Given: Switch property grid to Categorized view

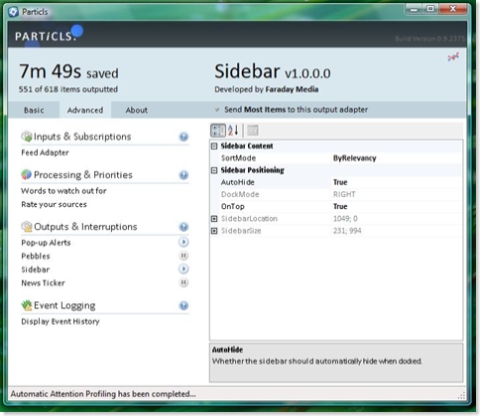Looking at the screenshot, I should click(x=218, y=130).
